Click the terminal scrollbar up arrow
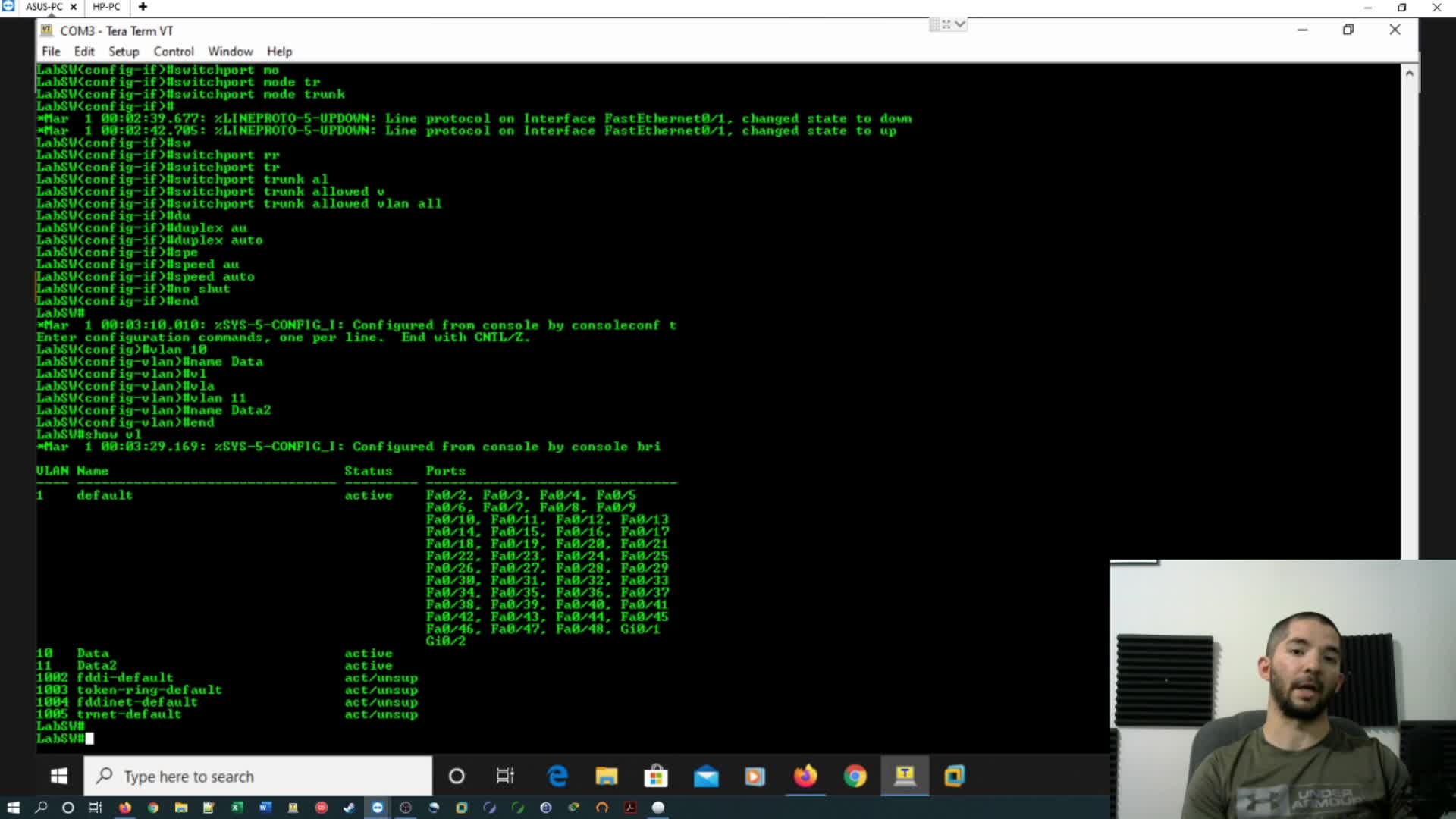Image resolution: width=1456 pixels, height=819 pixels. click(1410, 73)
